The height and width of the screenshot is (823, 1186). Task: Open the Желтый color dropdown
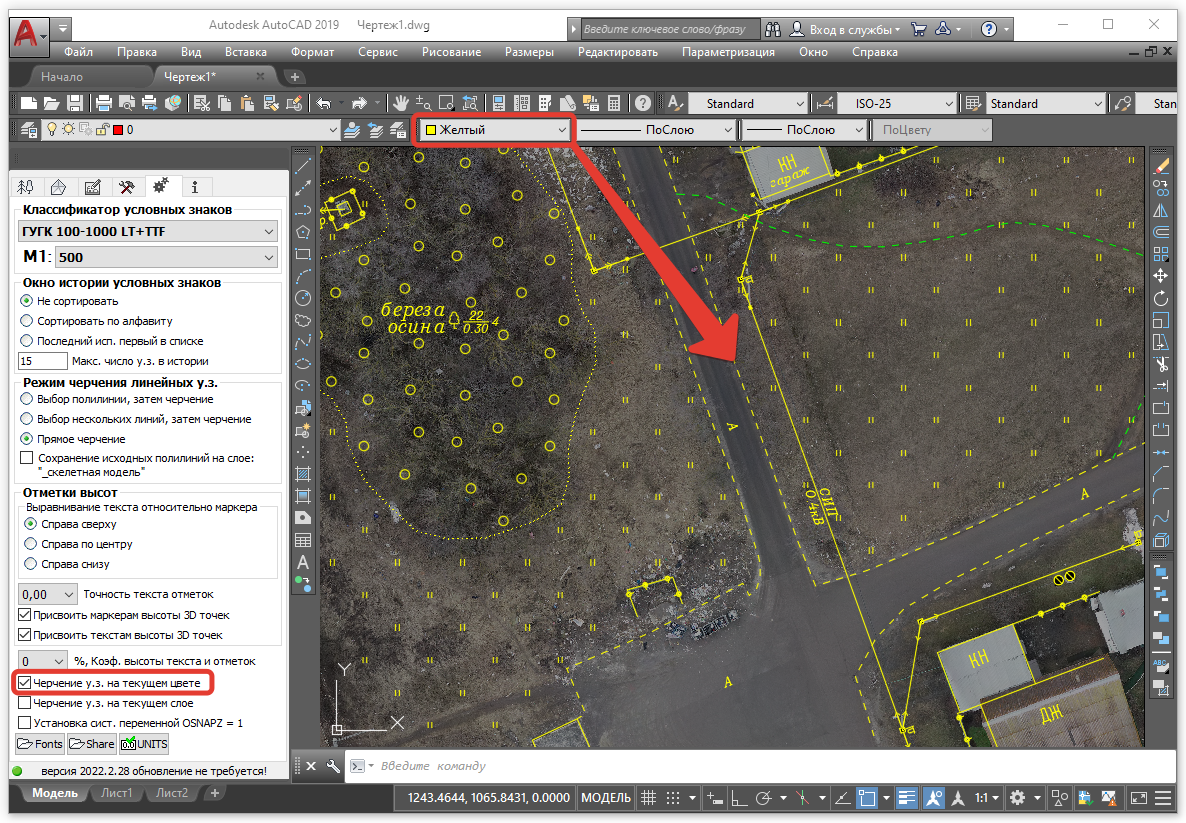[496, 130]
